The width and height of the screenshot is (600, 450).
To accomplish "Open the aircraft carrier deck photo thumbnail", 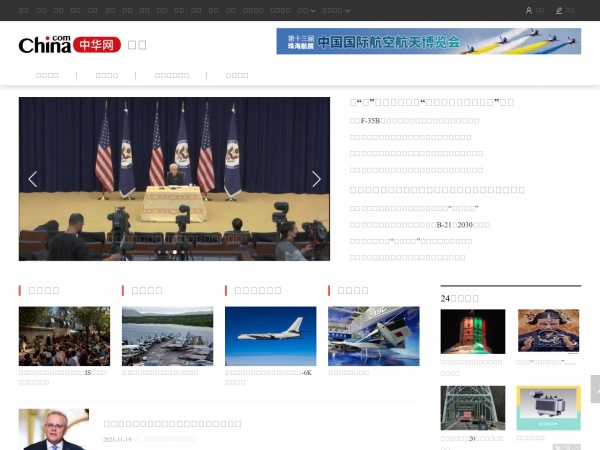I will tap(168, 336).
